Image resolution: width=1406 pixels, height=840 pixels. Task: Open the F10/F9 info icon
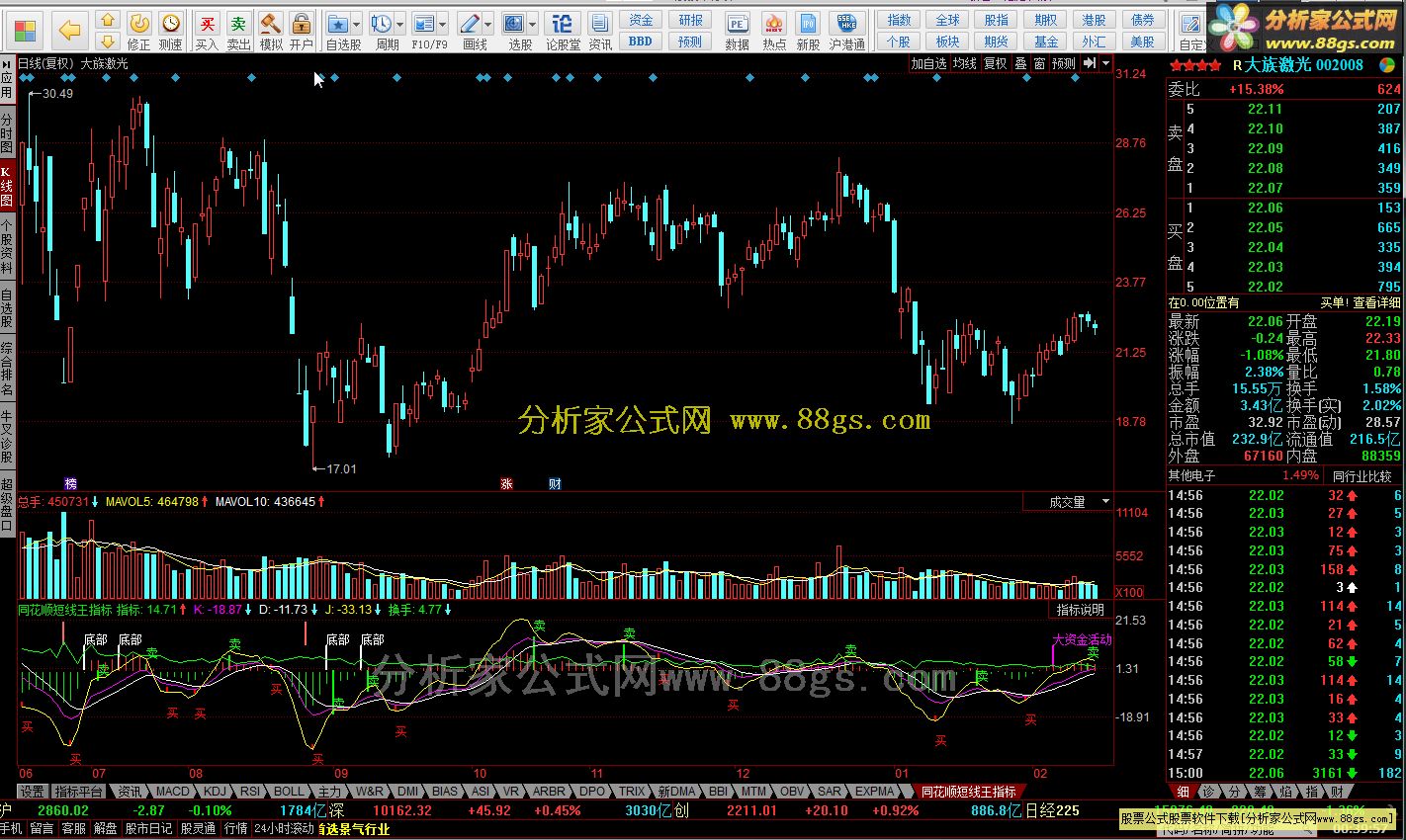tap(423, 23)
